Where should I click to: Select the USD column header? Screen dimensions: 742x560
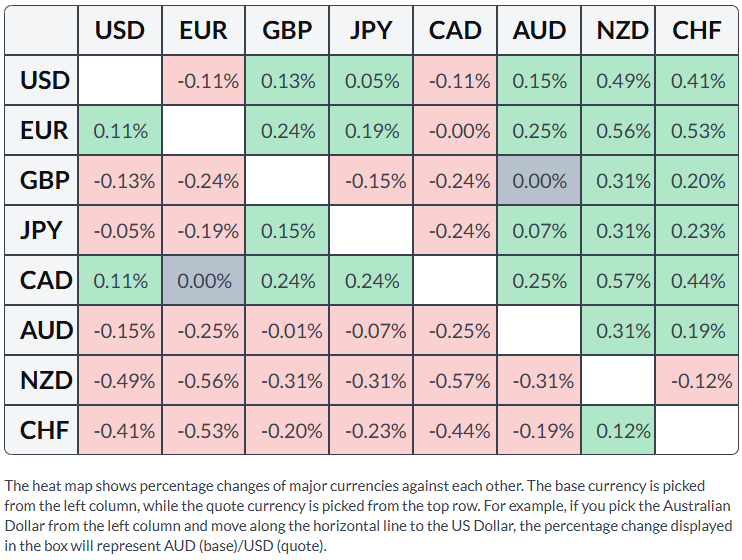pyautogui.click(x=120, y=30)
